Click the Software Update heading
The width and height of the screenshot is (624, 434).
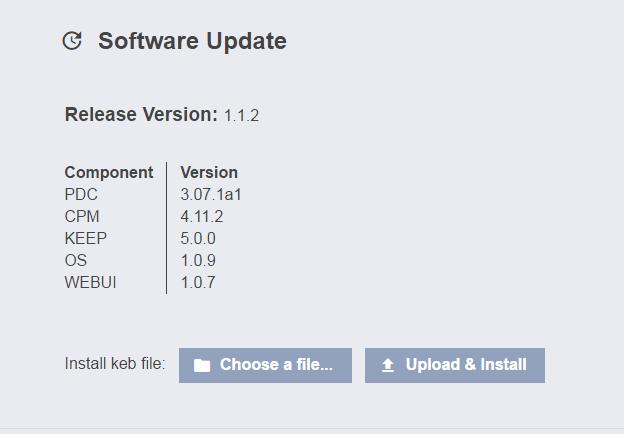pos(192,41)
